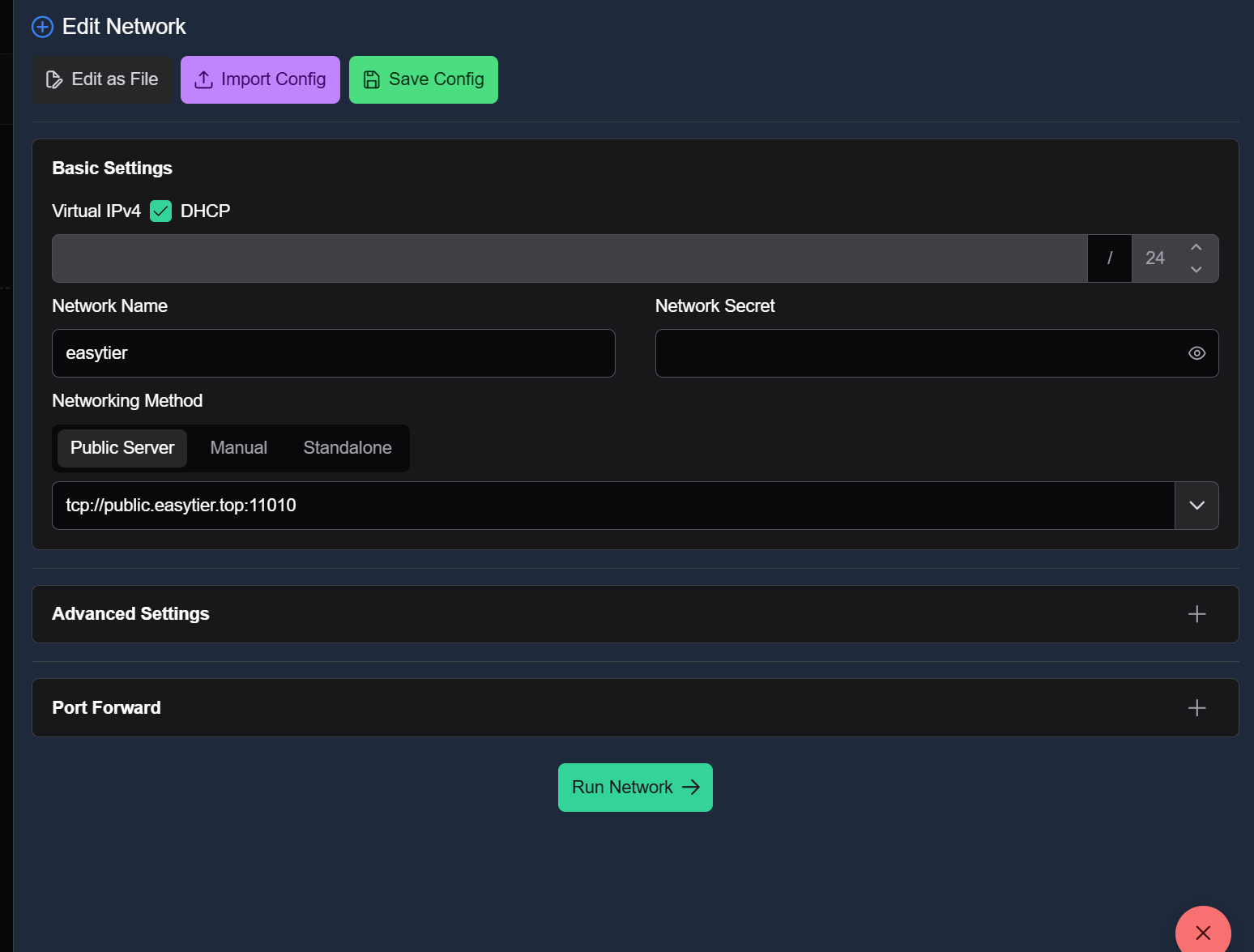Switch to the Manual networking method
The width and height of the screenshot is (1254, 952).
pyautogui.click(x=238, y=448)
